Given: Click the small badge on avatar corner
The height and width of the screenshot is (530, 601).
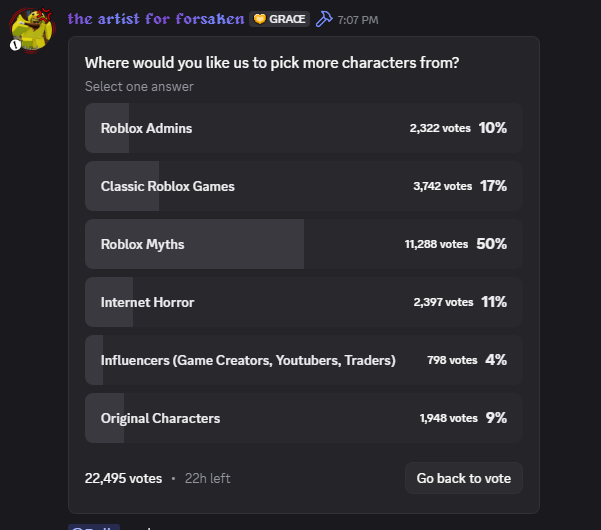Looking at the screenshot, I should tap(16, 45).
